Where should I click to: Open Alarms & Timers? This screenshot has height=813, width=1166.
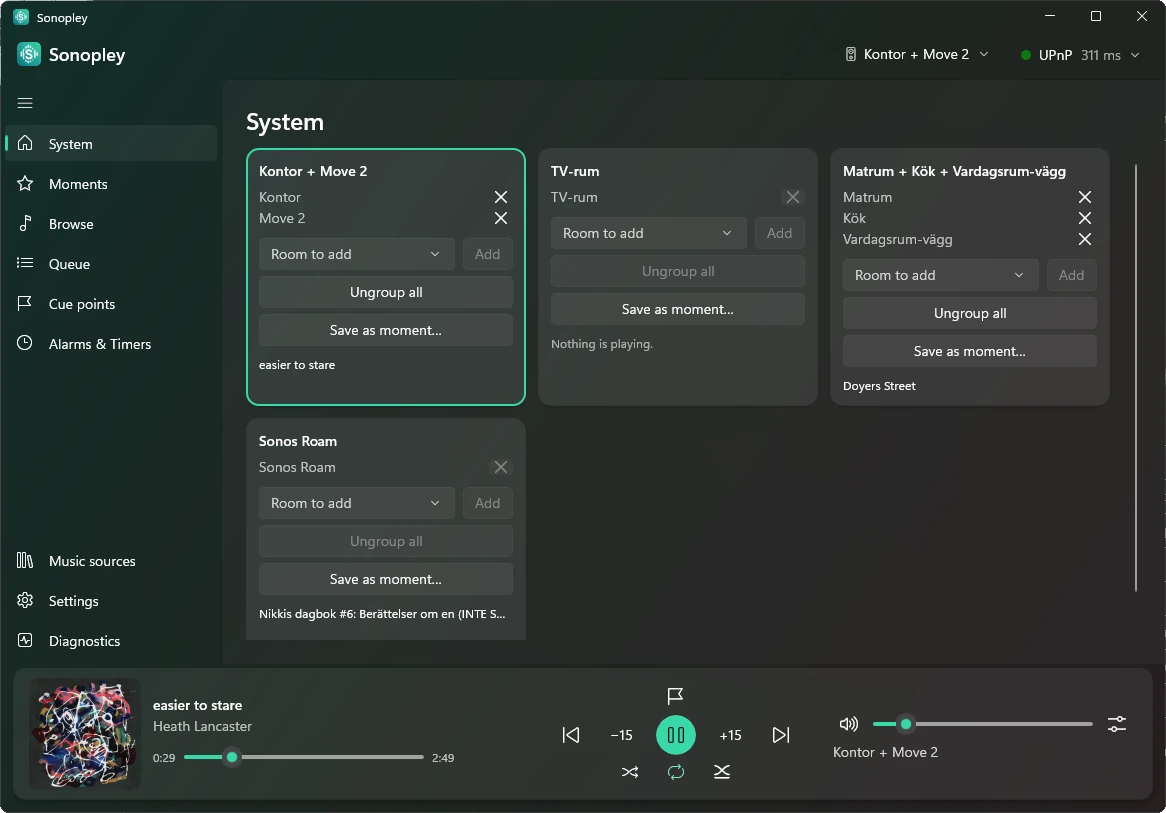click(x=111, y=344)
